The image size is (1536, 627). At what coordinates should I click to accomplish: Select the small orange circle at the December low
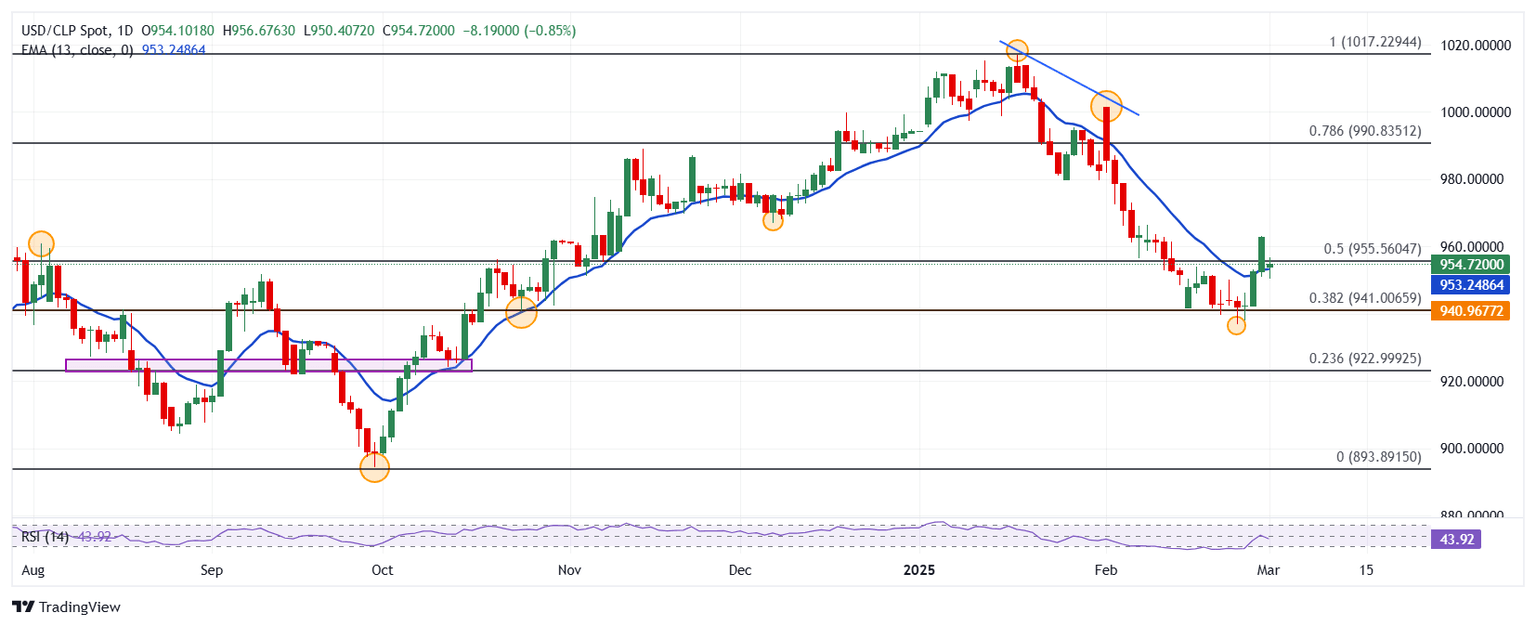click(772, 220)
